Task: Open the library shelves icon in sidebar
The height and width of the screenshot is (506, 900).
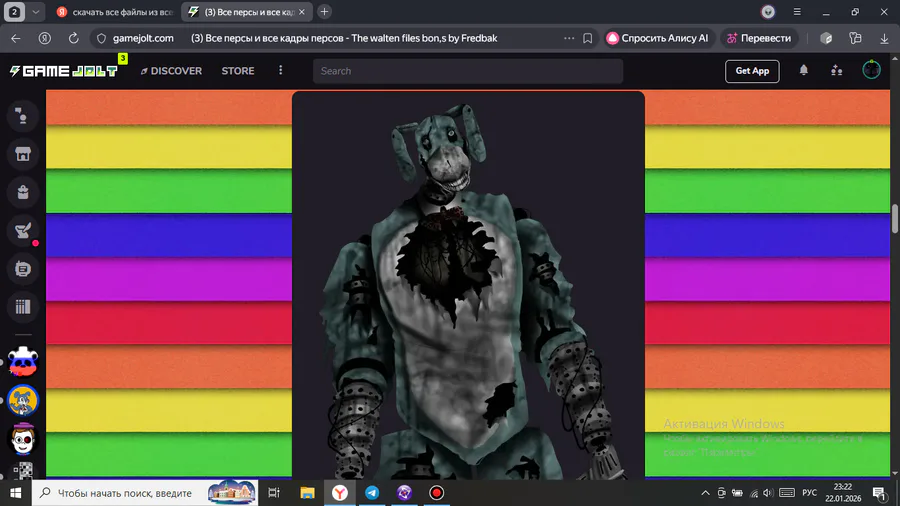Action: point(23,307)
